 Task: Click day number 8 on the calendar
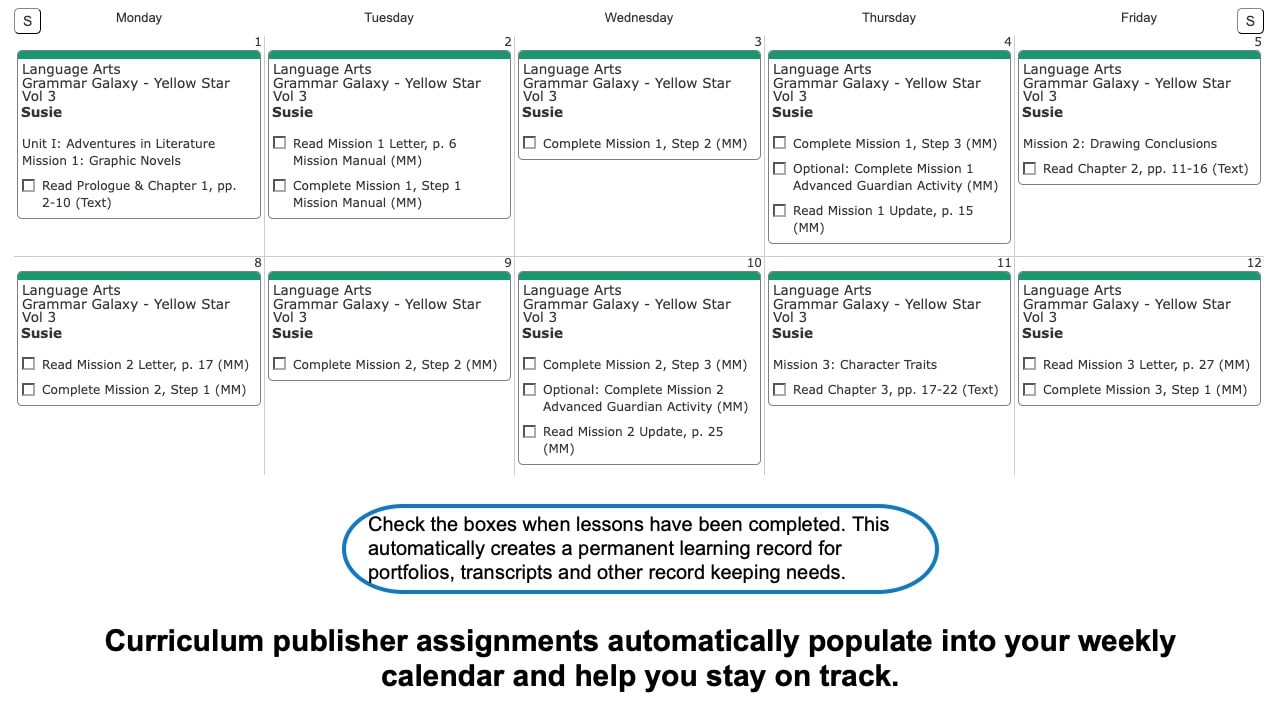(257, 263)
